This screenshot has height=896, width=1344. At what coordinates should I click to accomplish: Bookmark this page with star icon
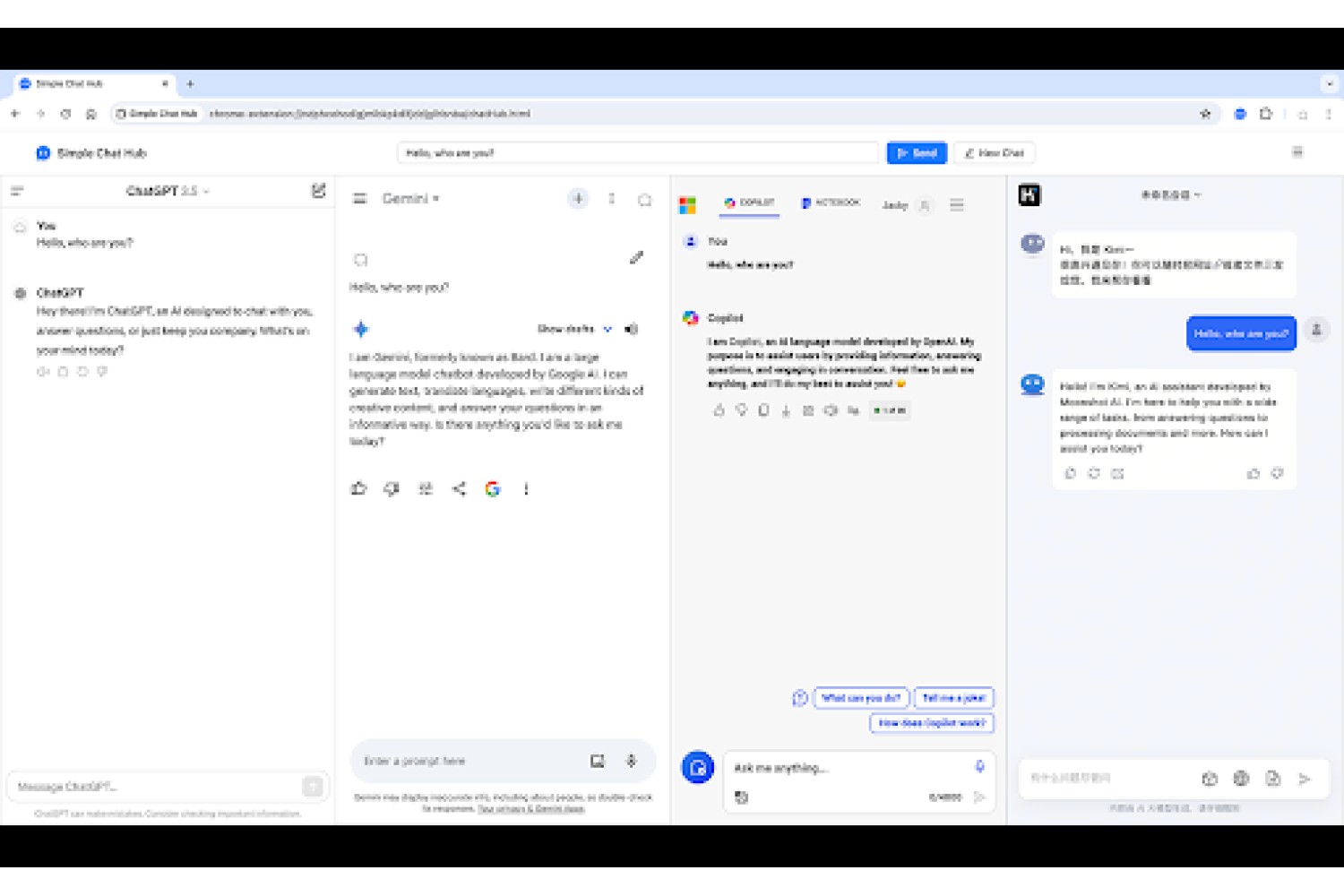1205,114
